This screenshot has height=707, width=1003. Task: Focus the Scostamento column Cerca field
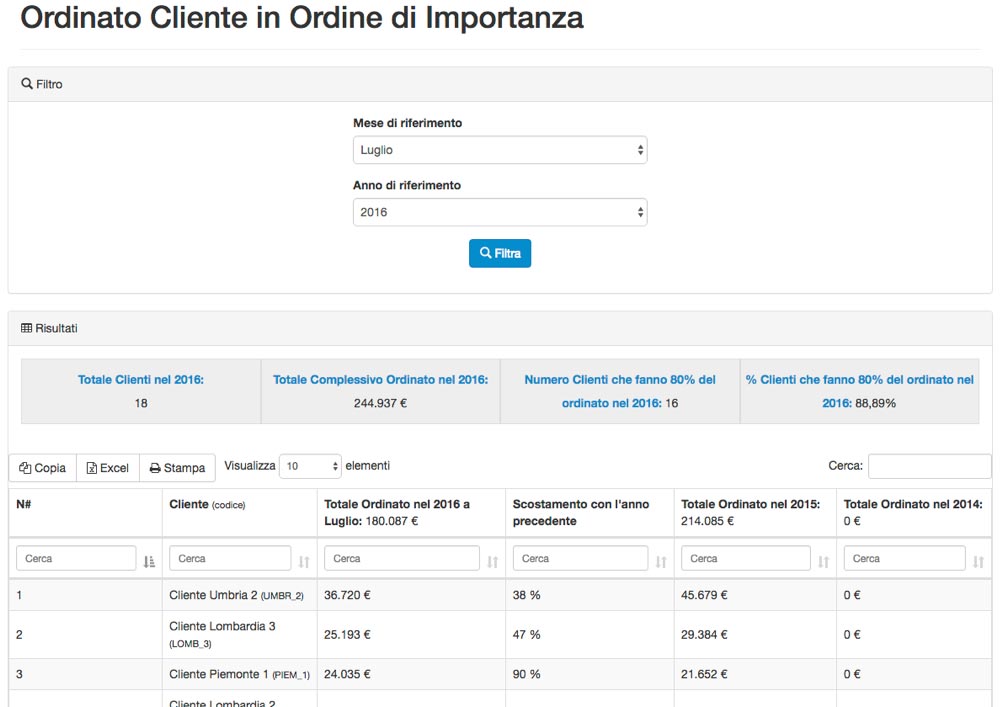(x=580, y=558)
